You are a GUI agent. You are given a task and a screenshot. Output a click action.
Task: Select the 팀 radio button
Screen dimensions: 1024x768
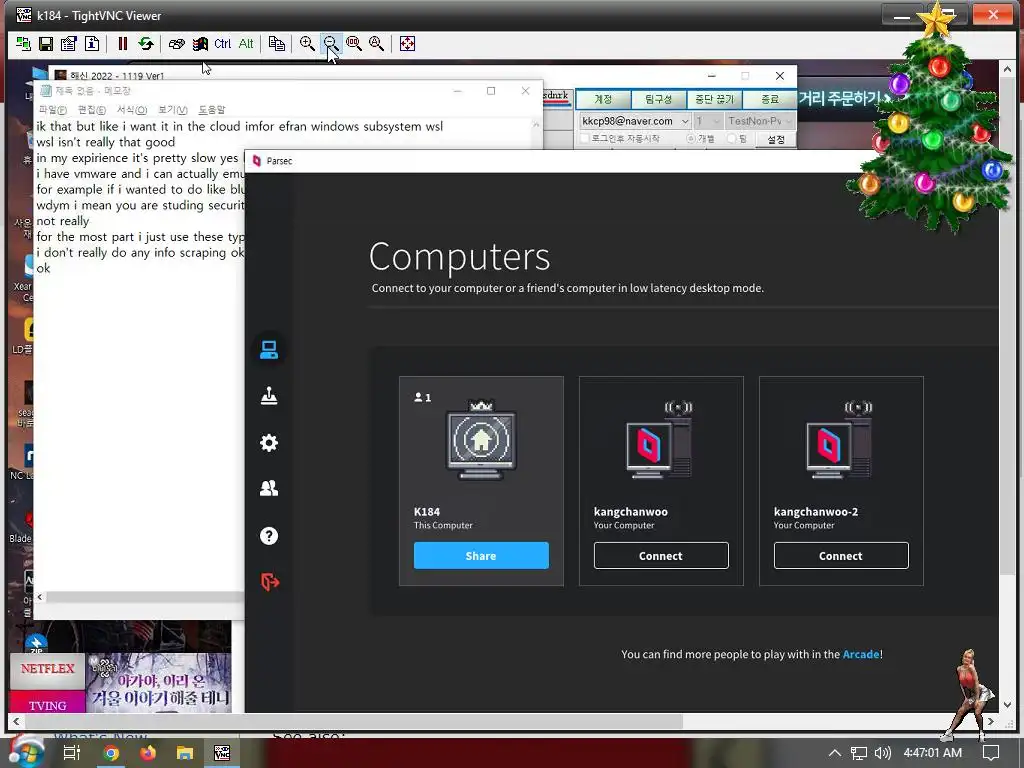click(731, 138)
